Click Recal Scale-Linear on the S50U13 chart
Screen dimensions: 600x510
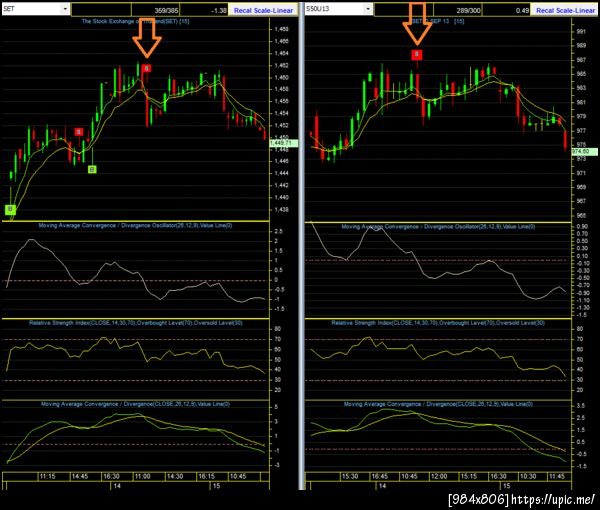coord(565,11)
